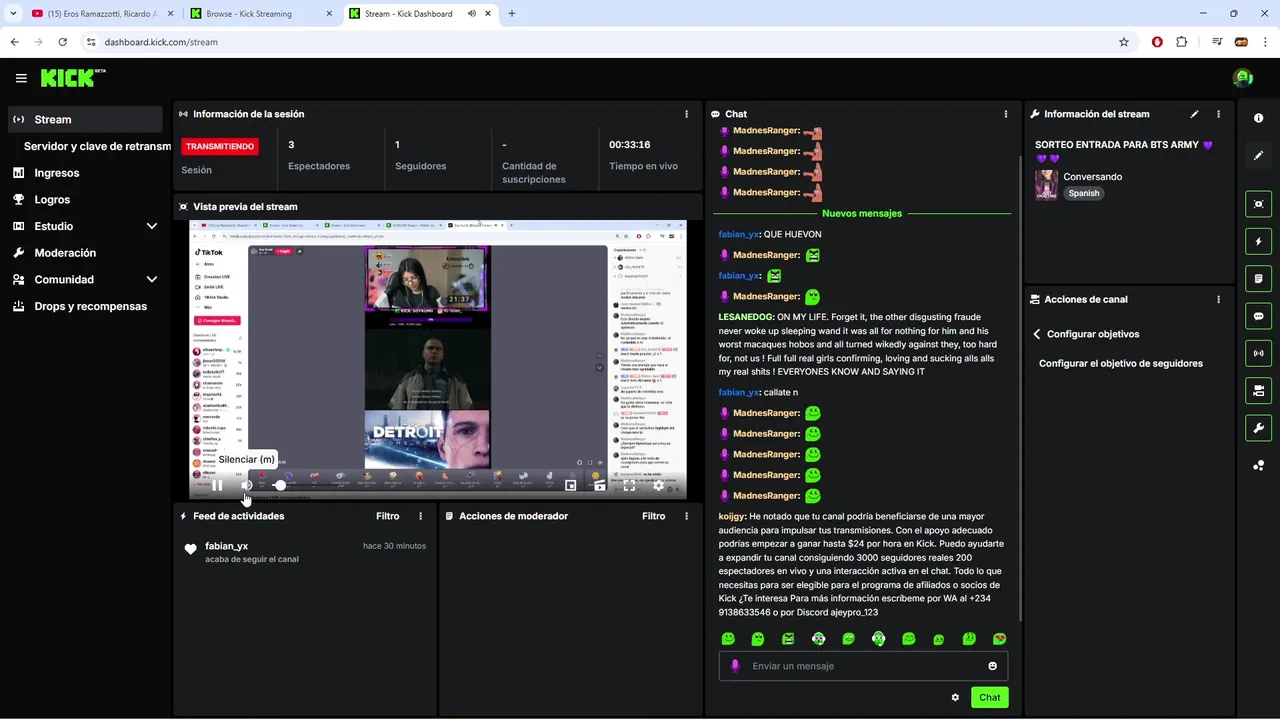Open Servidor y clave de retransmisión
Viewport: 1280px width, 720px height.
[x=97, y=146]
